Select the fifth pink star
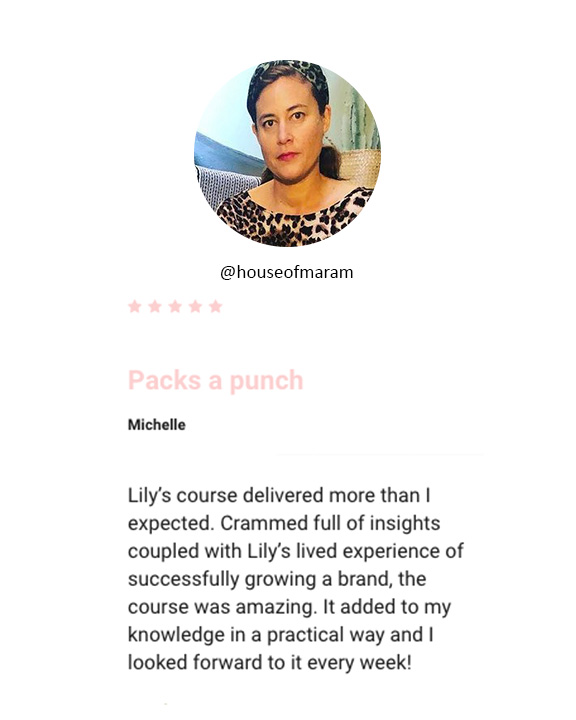Image resolution: width=576 pixels, height=720 pixels. (x=215, y=306)
